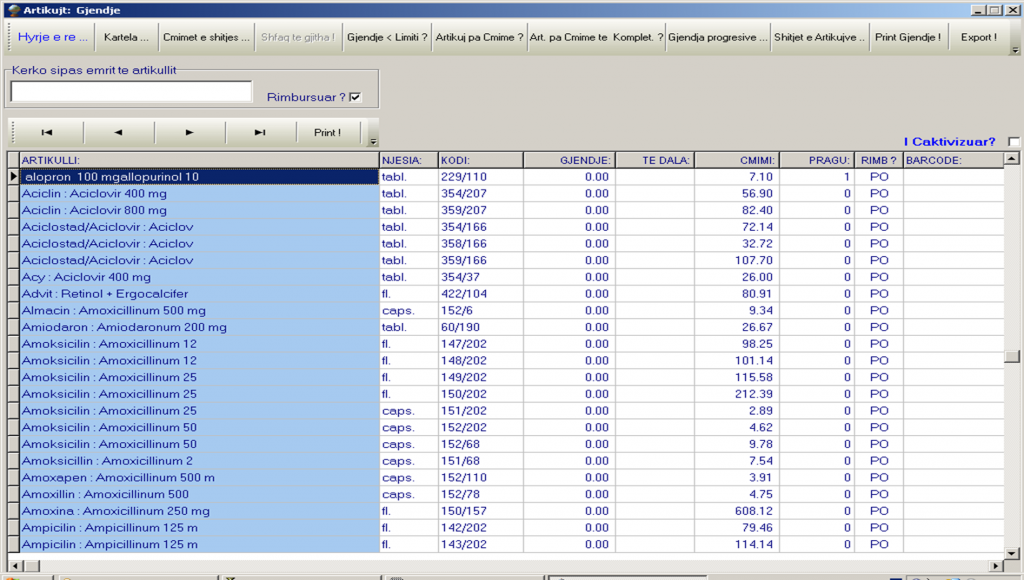Click code cell 143/202
1024x580 pixels.
pos(481,545)
